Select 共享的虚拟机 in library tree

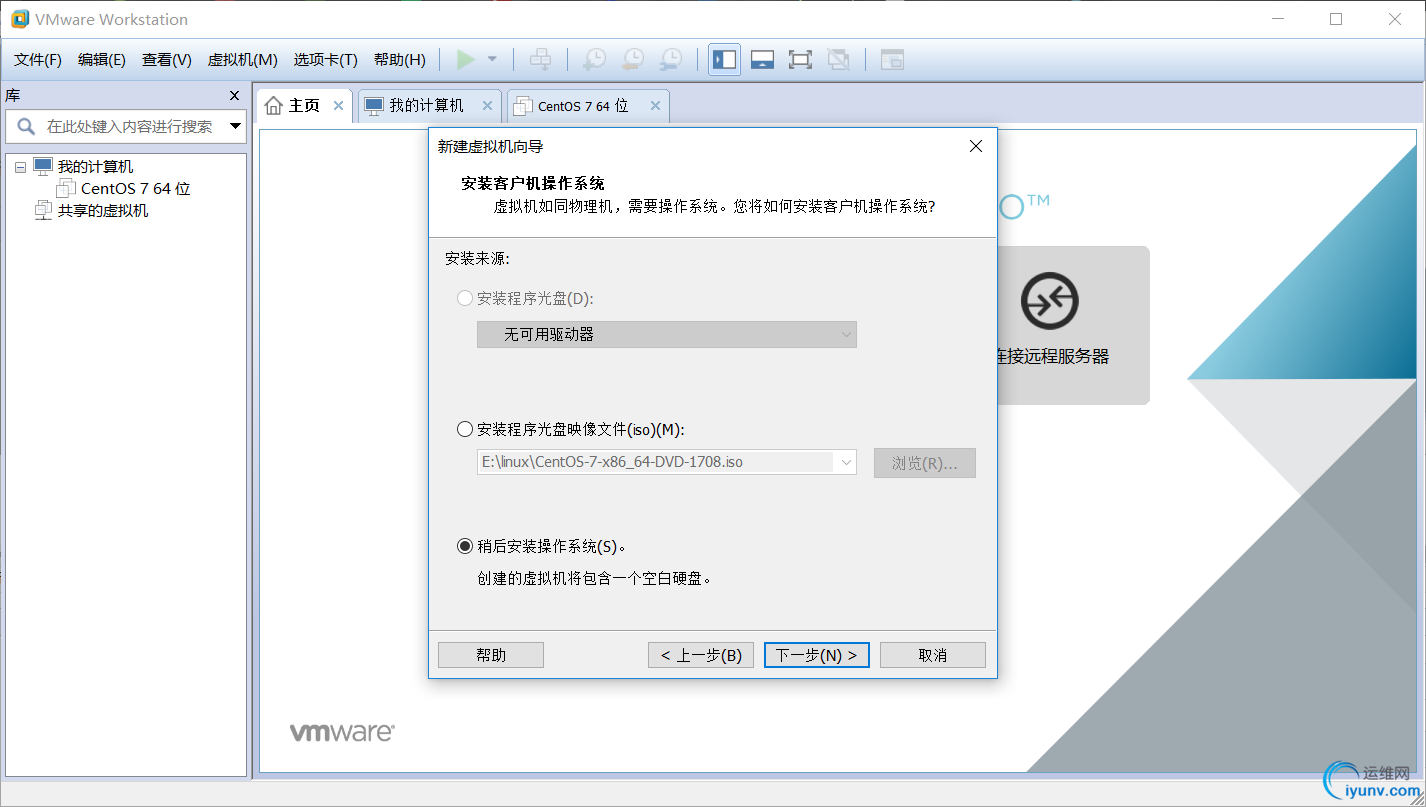pos(103,211)
